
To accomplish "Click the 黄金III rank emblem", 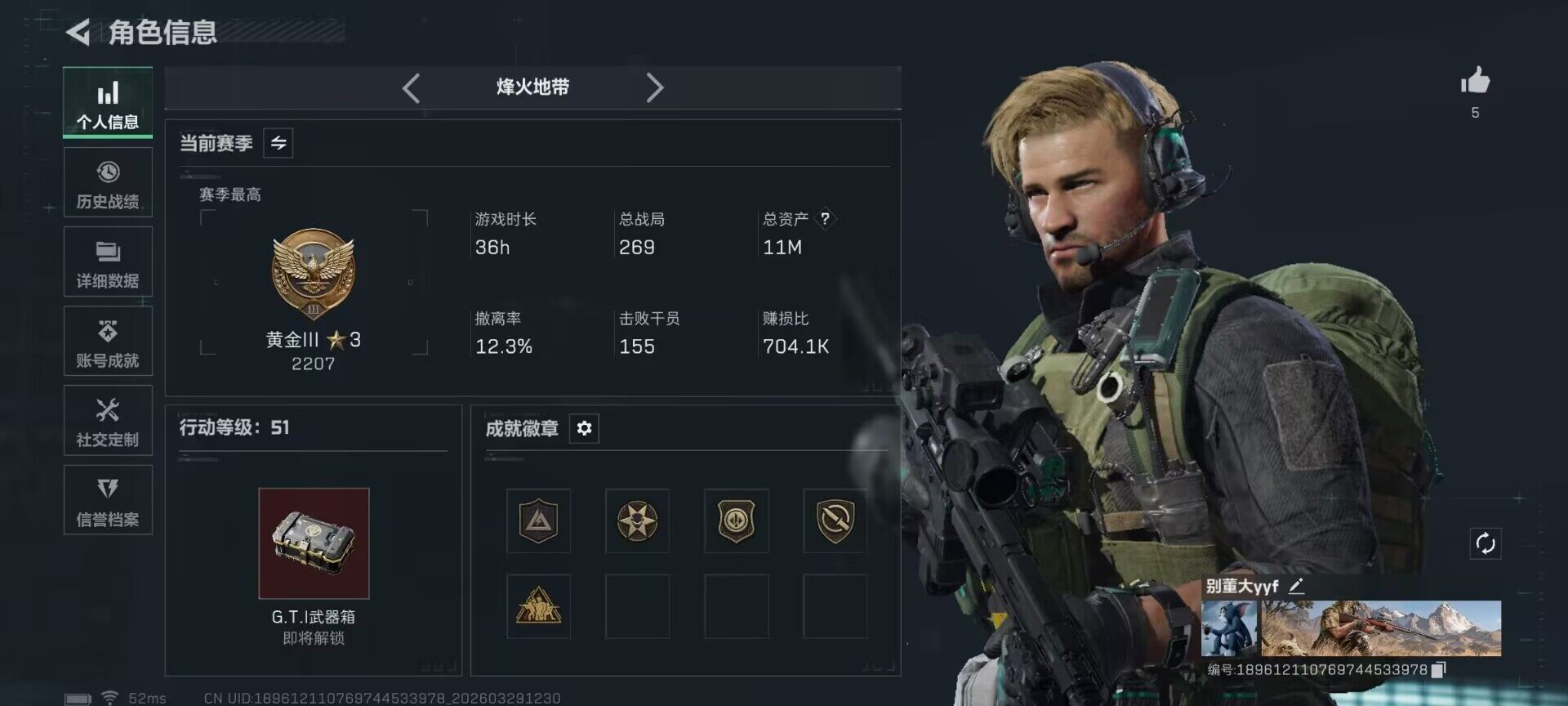I will click(x=314, y=274).
